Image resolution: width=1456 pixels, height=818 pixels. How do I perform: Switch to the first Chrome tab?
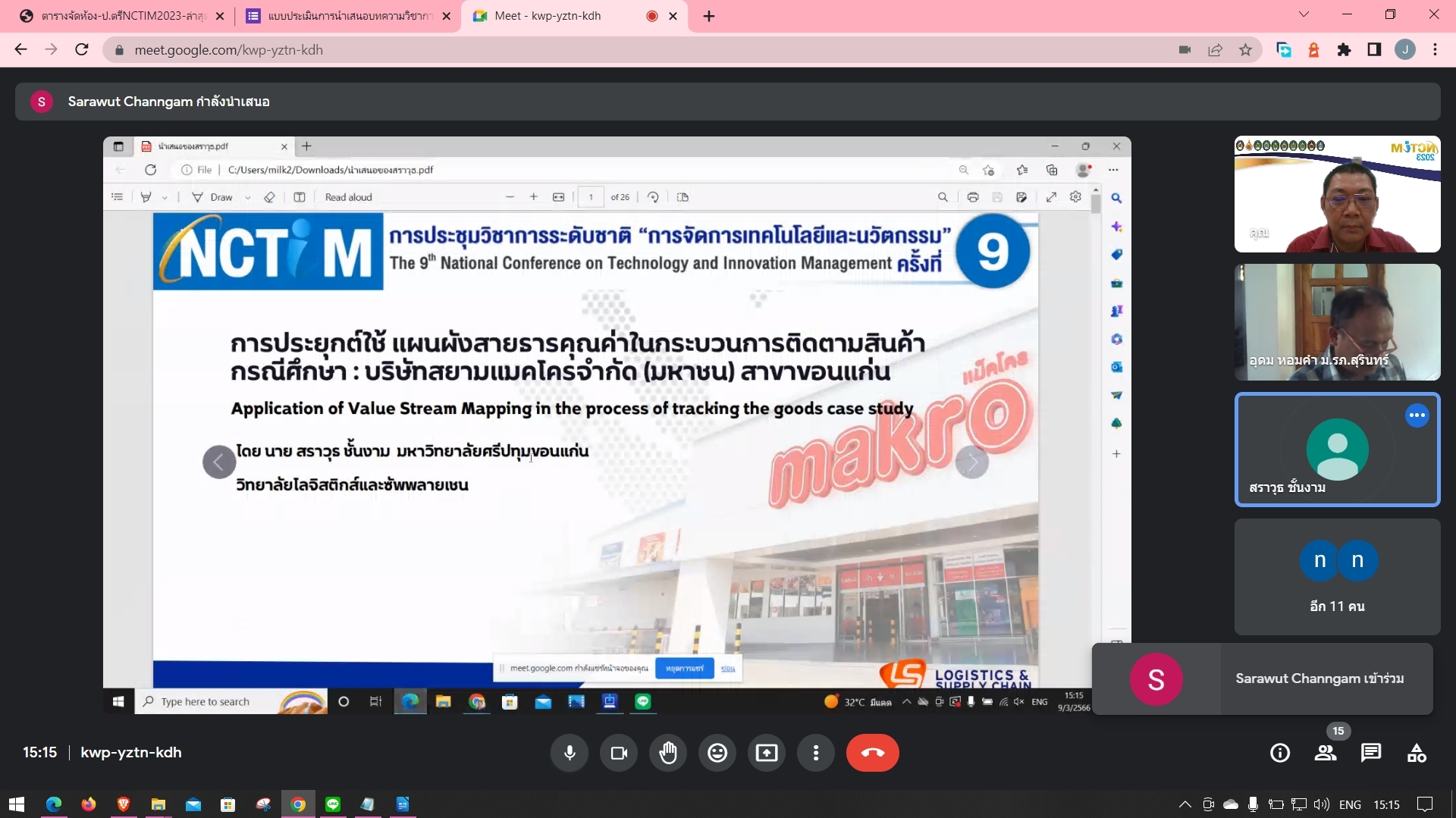121,16
